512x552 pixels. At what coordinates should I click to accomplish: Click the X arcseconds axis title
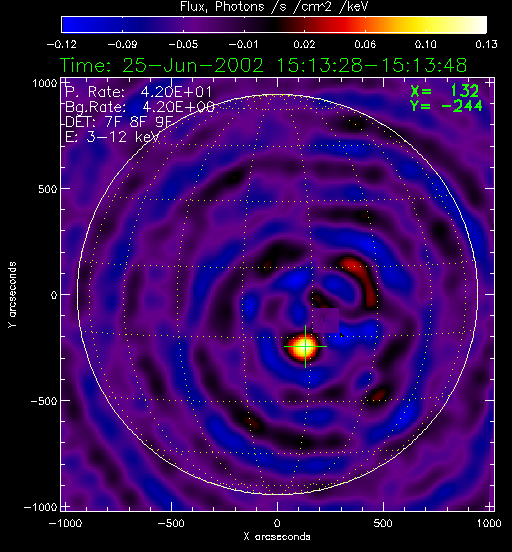pos(277,537)
